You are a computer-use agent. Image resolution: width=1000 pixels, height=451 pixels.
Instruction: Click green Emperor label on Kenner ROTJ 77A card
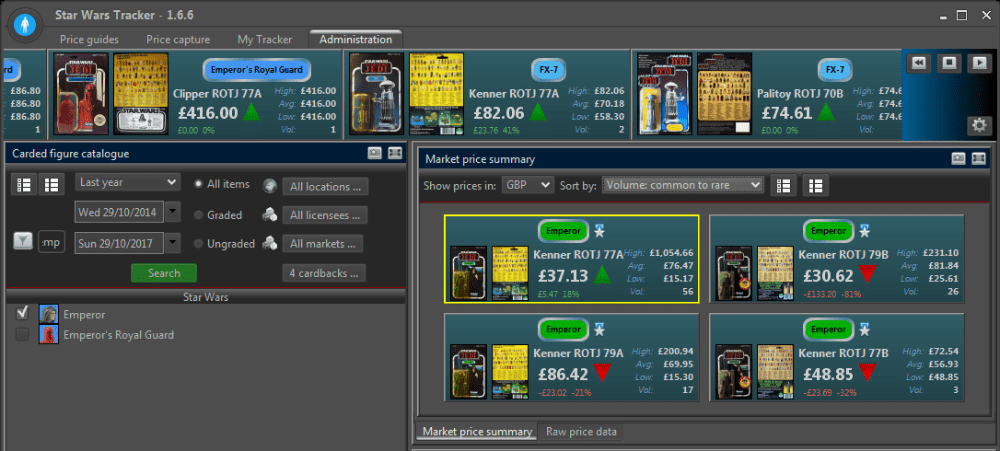(x=564, y=231)
